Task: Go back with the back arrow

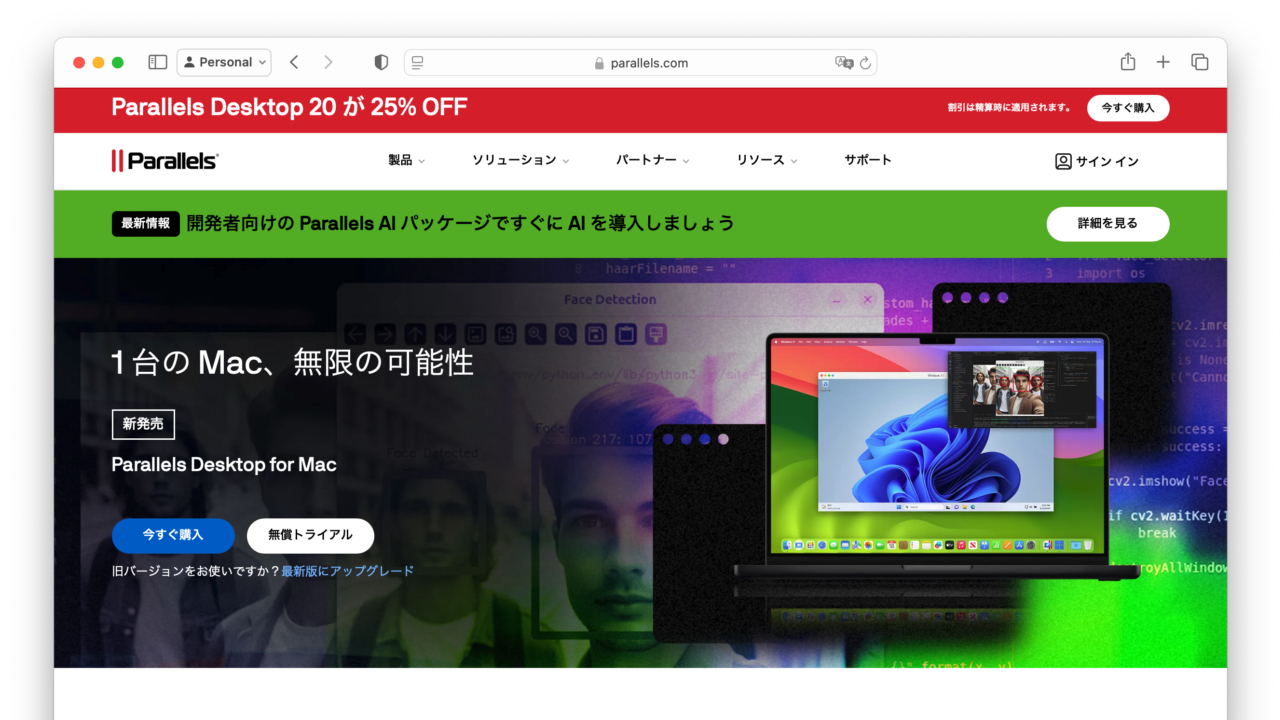Action: point(294,62)
